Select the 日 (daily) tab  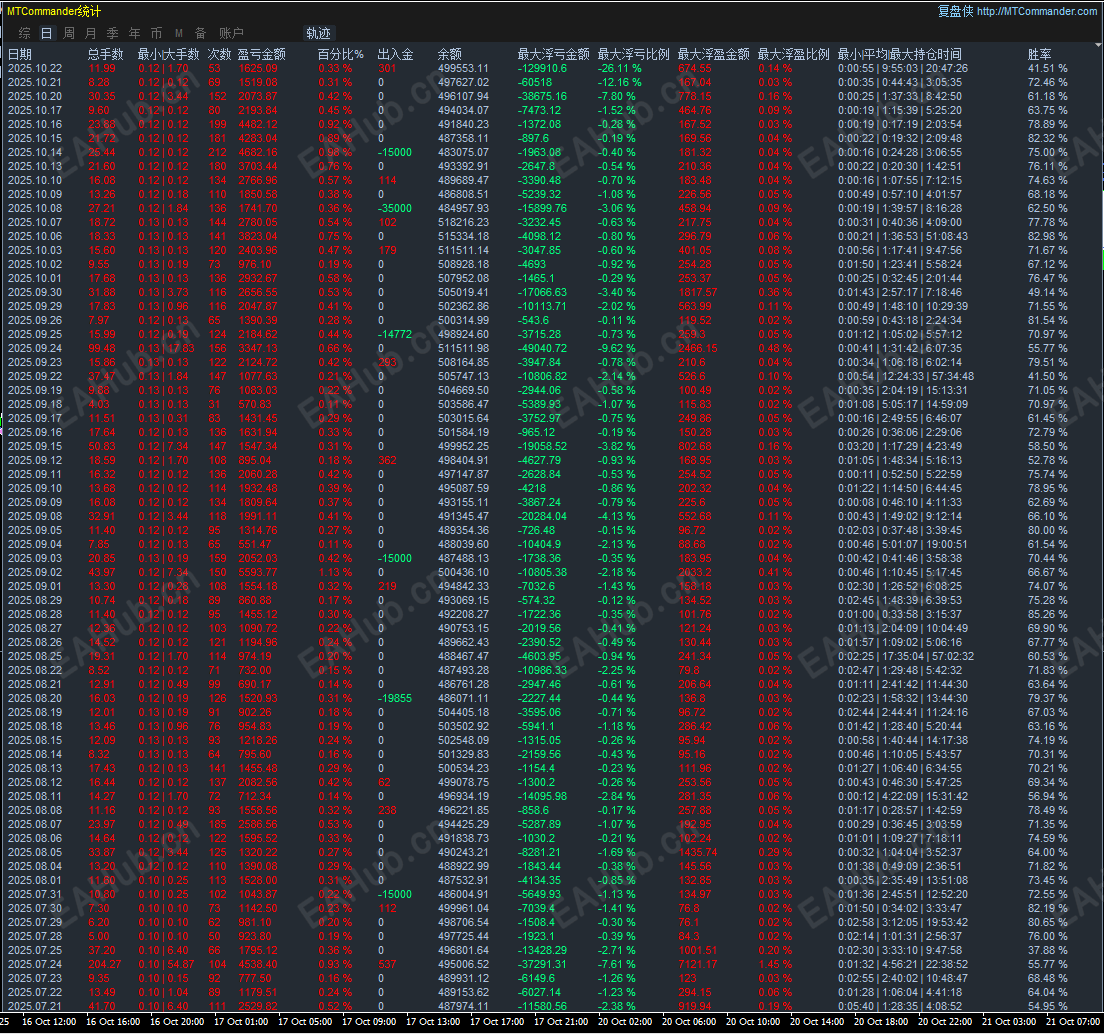point(46,33)
